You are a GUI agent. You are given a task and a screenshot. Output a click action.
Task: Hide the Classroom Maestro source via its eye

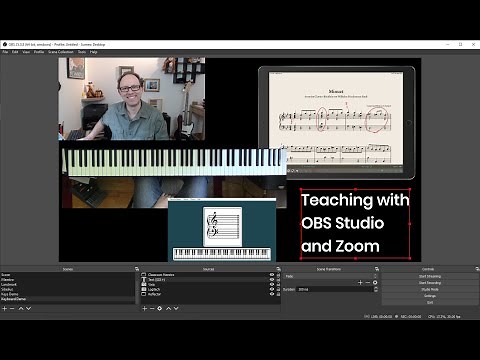pos(272,275)
